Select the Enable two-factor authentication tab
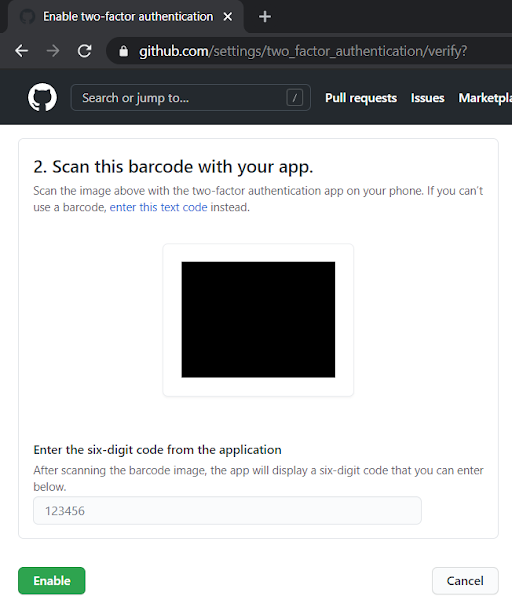The image size is (512, 600). click(x=126, y=16)
